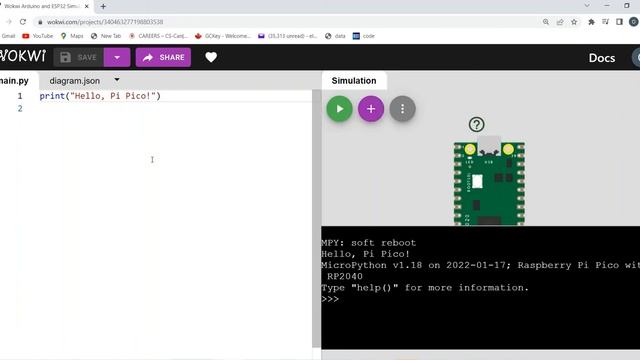
Task: Bookmark this page with the star icon
Action: 574,22
